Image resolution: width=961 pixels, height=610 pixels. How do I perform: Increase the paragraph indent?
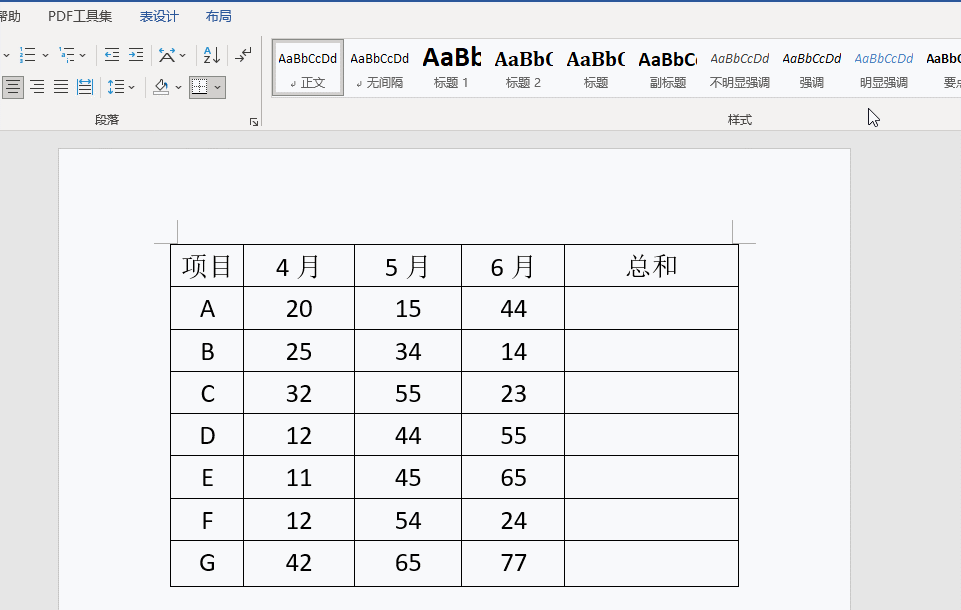tap(136, 55)
